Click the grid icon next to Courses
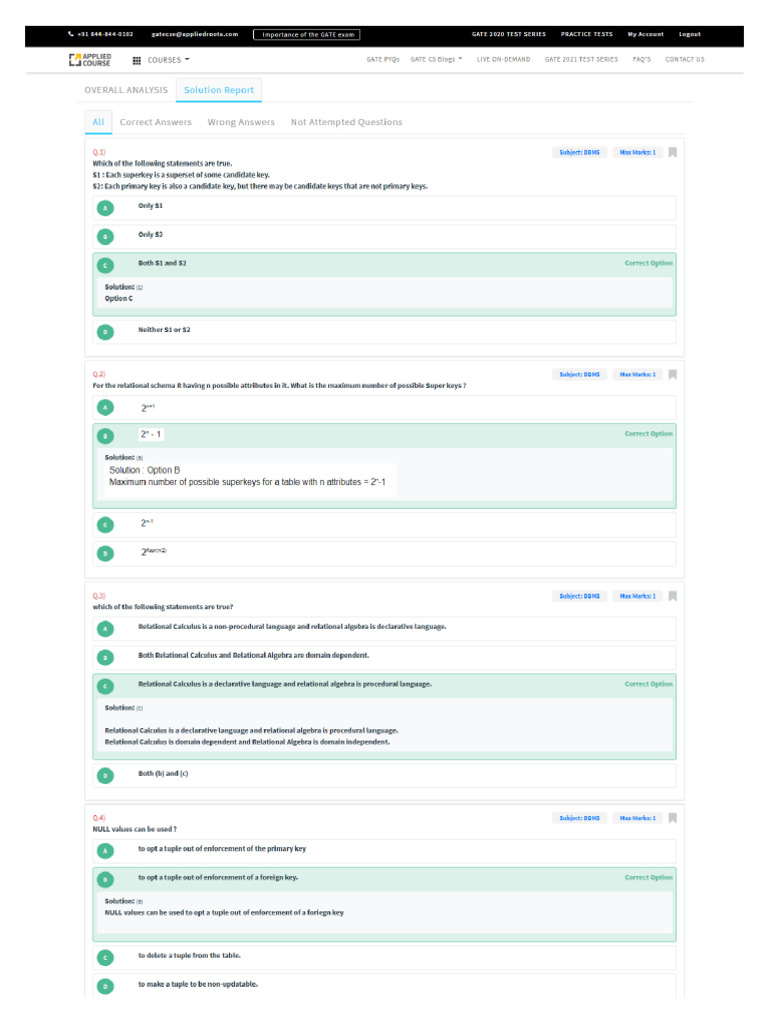This screenshot has height=1024, width=768. click(x=137, y=60)
